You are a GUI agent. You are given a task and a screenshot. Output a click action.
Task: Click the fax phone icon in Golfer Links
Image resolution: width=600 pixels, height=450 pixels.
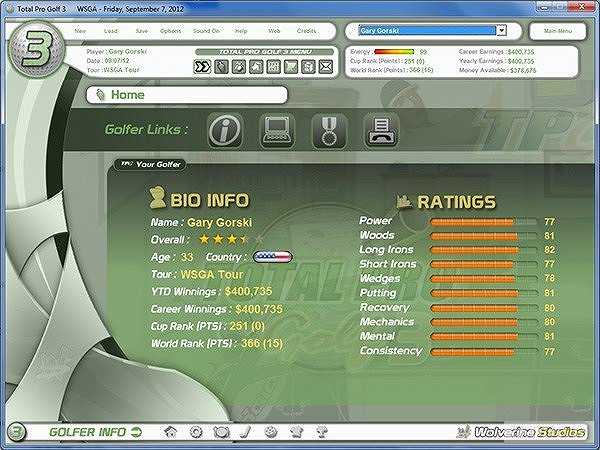[381, 130]
